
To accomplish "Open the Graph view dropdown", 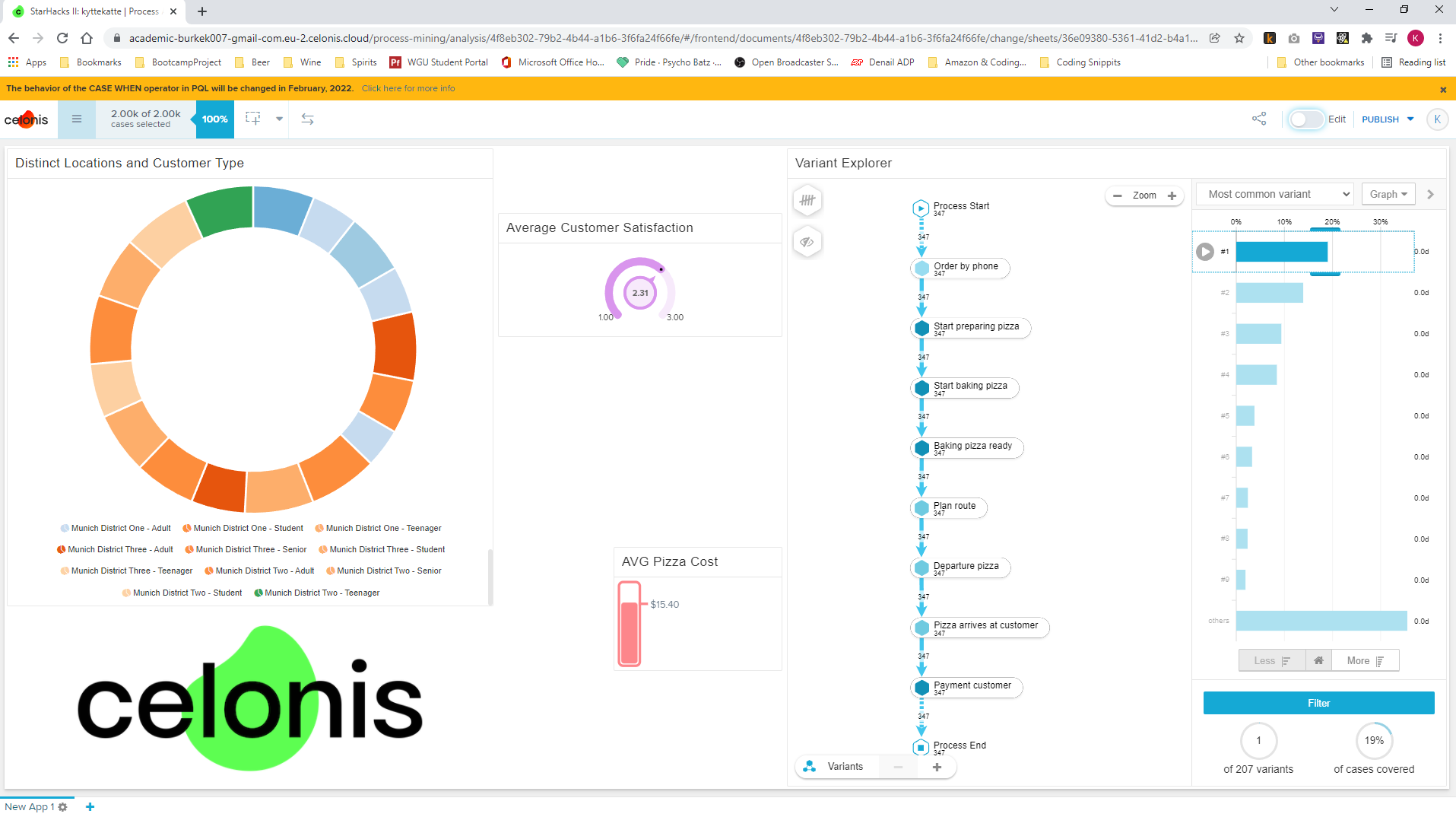I will coord(1388,194).
